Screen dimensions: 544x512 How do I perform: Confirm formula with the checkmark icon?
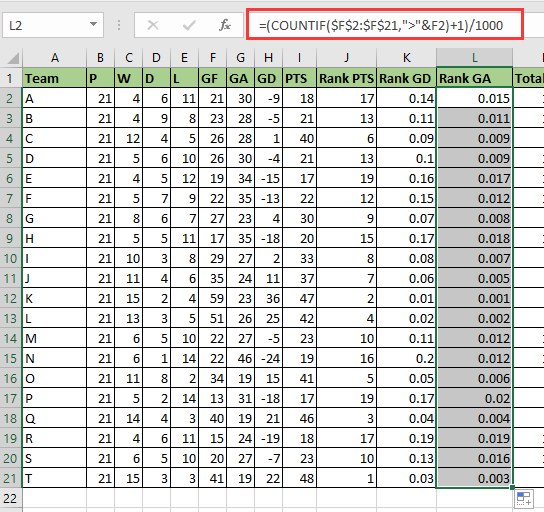[x=189, y=25]
